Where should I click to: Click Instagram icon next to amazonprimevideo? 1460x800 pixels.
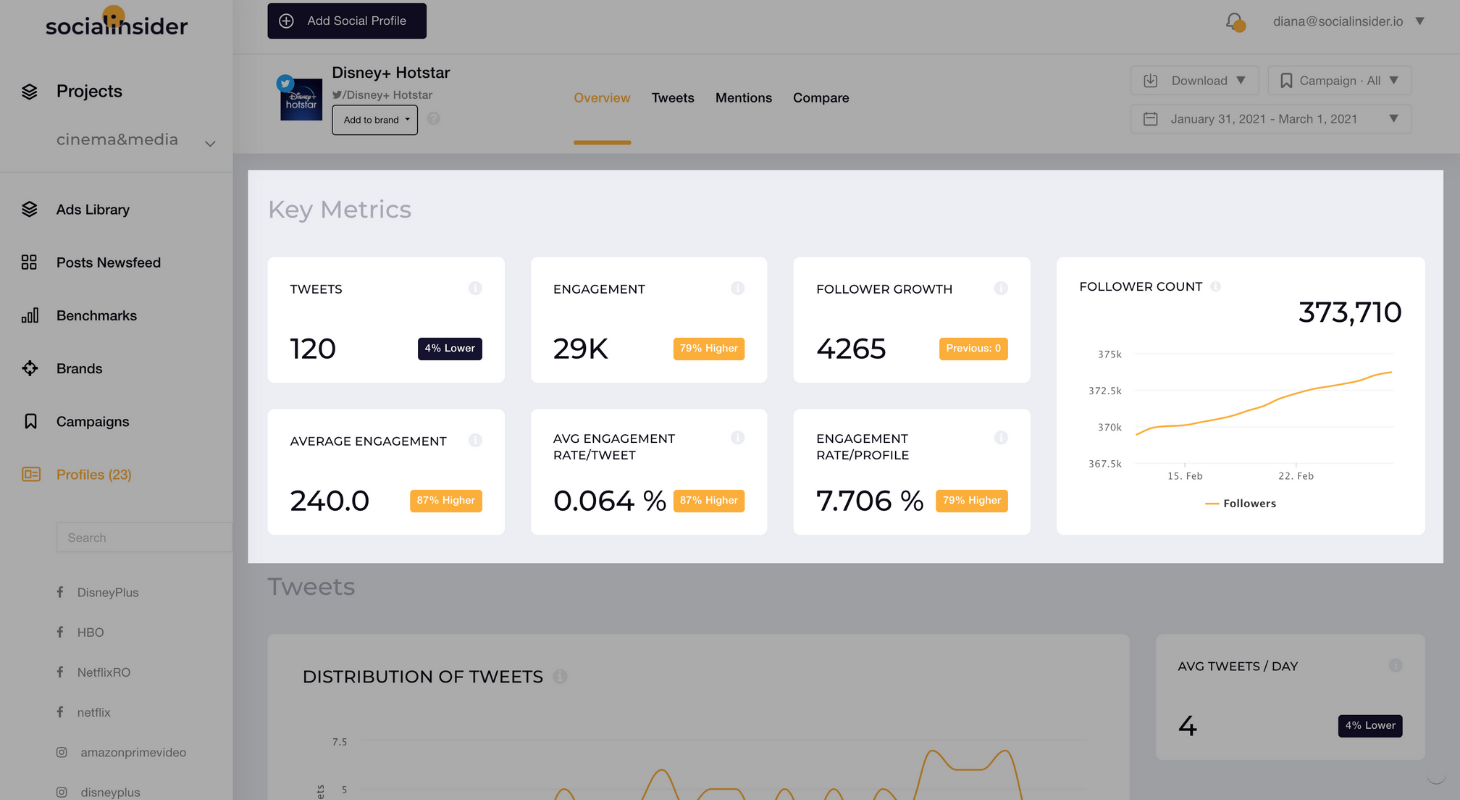tap(61, 752)
